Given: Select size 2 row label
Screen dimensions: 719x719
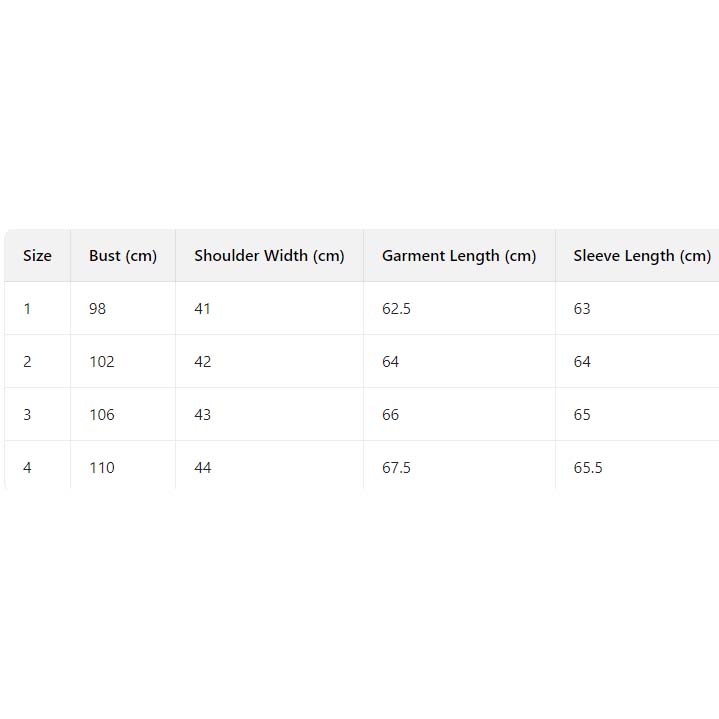Looking at the screenshot, I should pos(27,362).
